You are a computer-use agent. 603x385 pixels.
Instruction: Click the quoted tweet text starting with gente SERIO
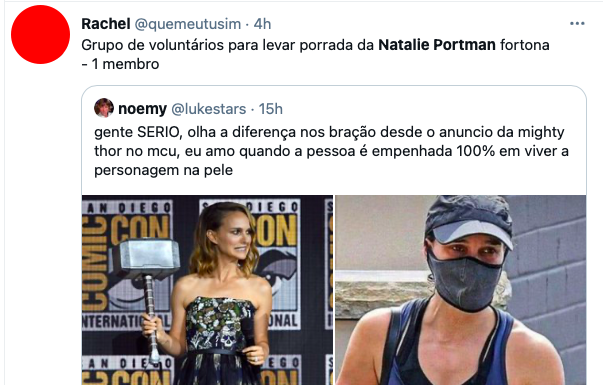pyautogui.click(x=331, y=151)
